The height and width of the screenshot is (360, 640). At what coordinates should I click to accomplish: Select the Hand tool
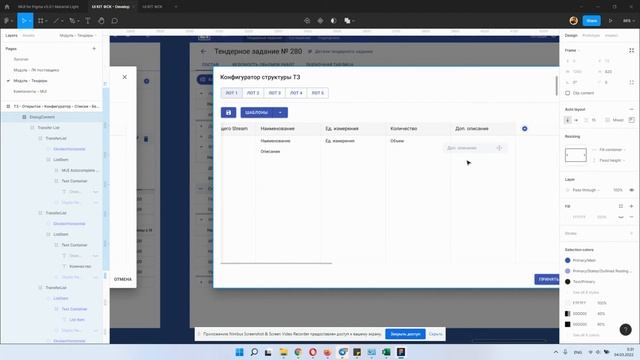pyautogui.click(x=101, y=20)
